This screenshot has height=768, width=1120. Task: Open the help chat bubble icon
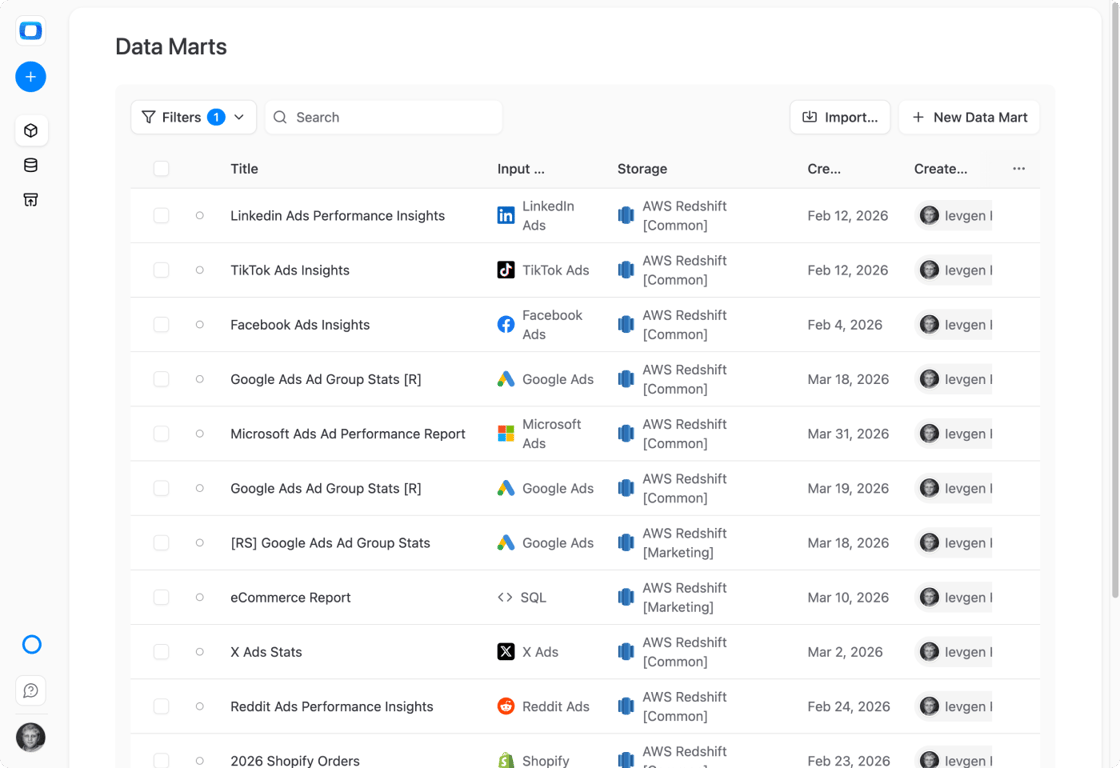pos(31,690)
